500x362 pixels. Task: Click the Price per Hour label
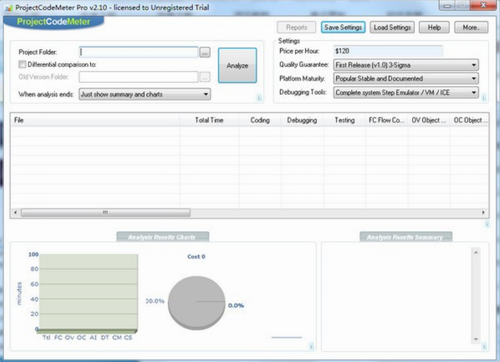pos(299,51)
